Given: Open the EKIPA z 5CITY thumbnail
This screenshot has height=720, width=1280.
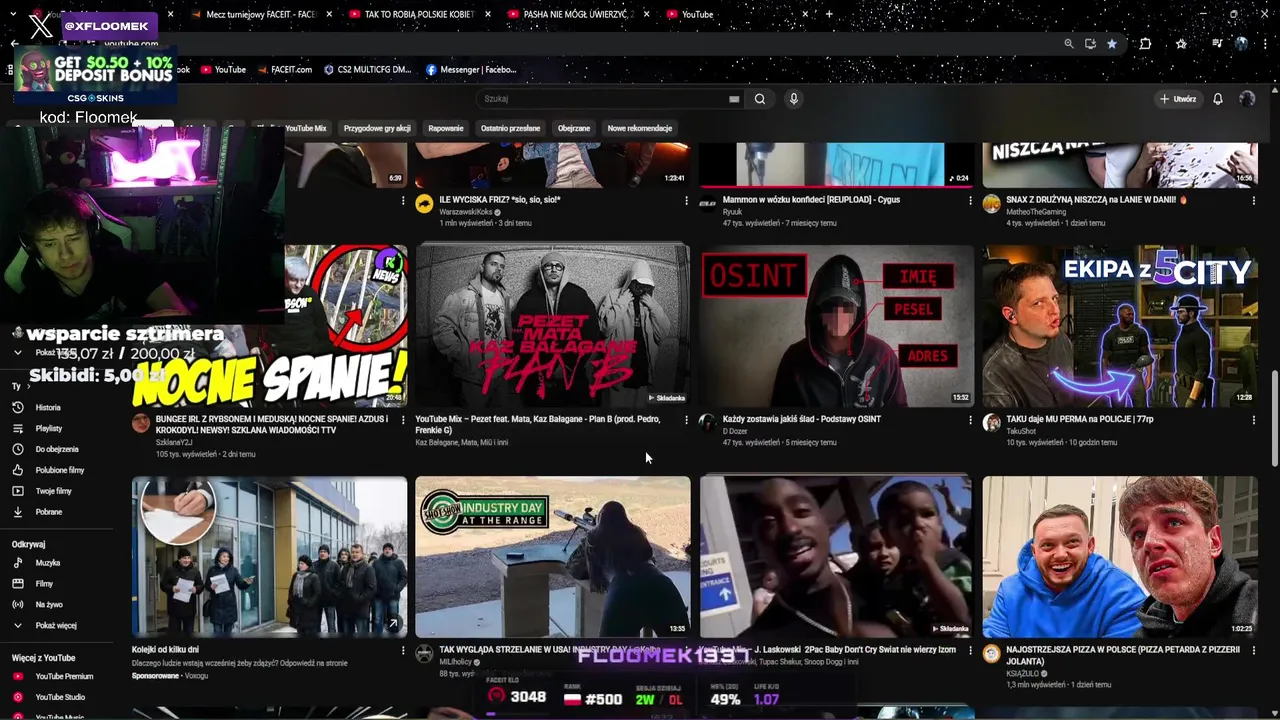Looking at the screenshot, I should pos(1120,327).
